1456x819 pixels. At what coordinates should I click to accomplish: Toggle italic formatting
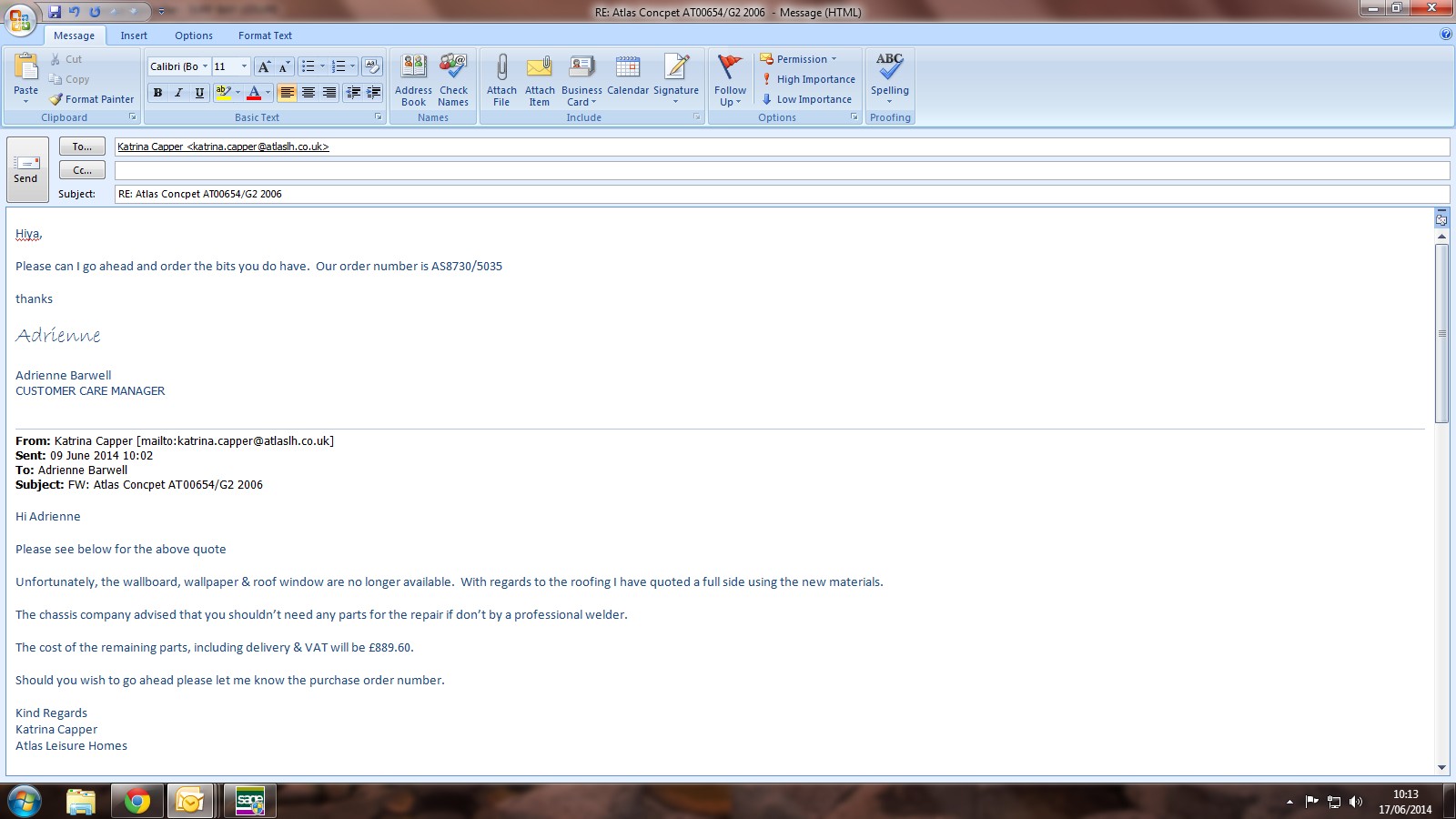coord(178,93)
